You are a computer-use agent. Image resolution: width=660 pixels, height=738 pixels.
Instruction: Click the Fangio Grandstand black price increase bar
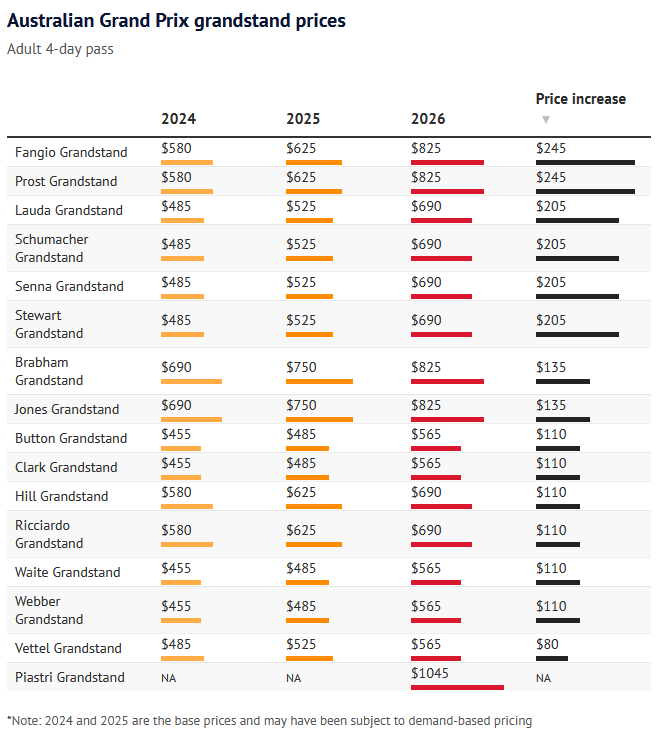pyautogui.click(x=585, y=162)
